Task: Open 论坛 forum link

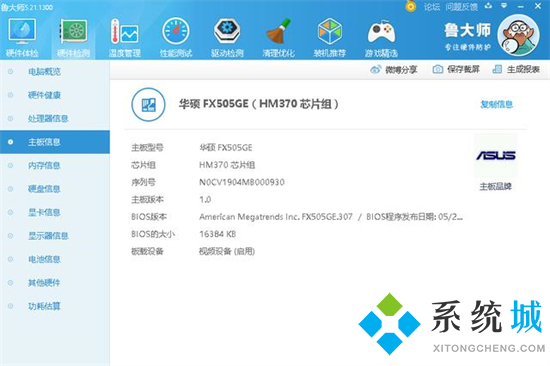Action: tap(432, 7)
